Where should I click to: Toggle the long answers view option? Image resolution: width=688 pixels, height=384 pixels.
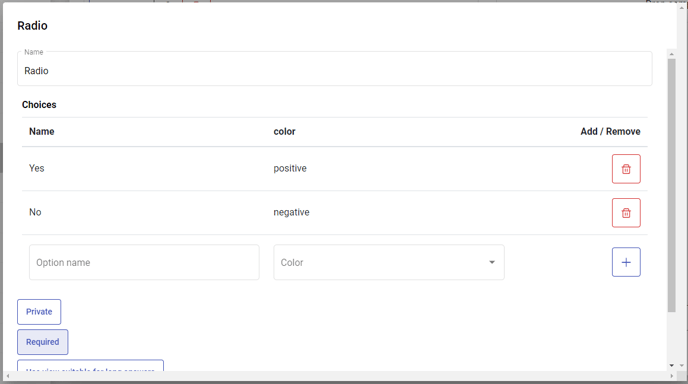coord(90,366)
